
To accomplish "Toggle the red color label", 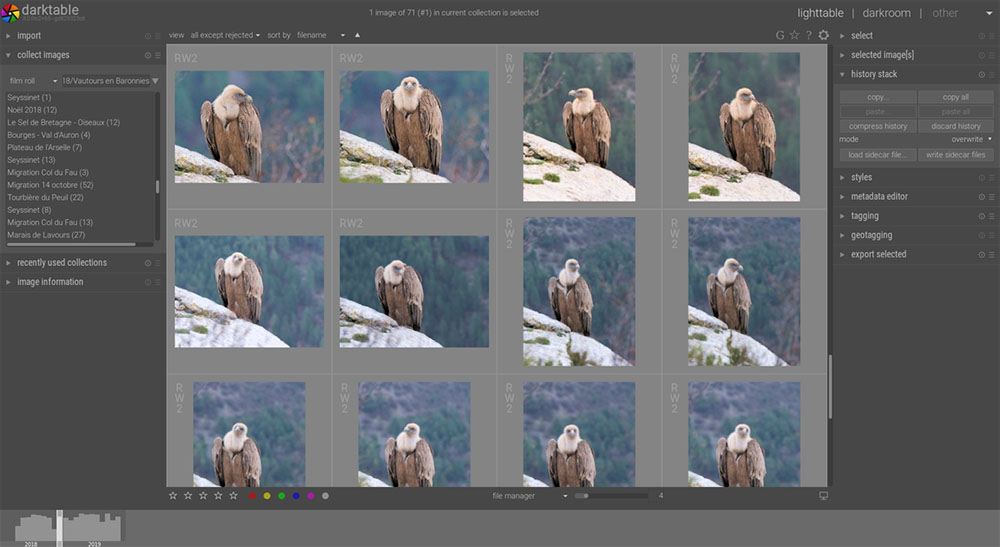I will coord(252,496).
